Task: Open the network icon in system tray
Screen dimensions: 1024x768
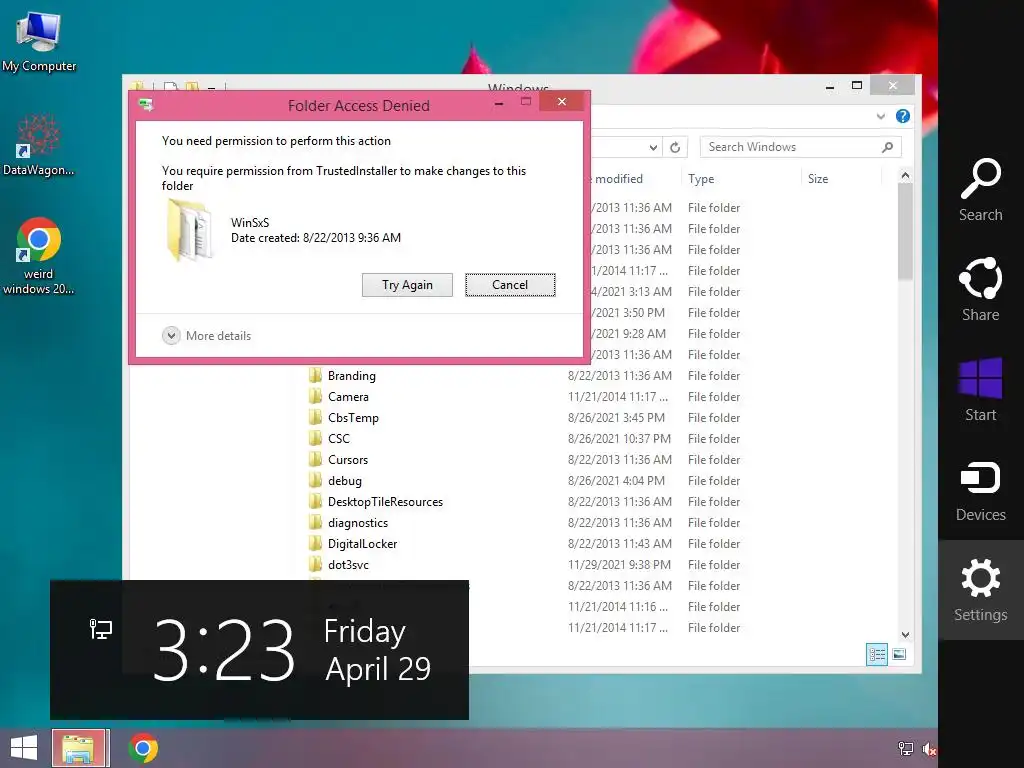Action: [x=906, y=748]
